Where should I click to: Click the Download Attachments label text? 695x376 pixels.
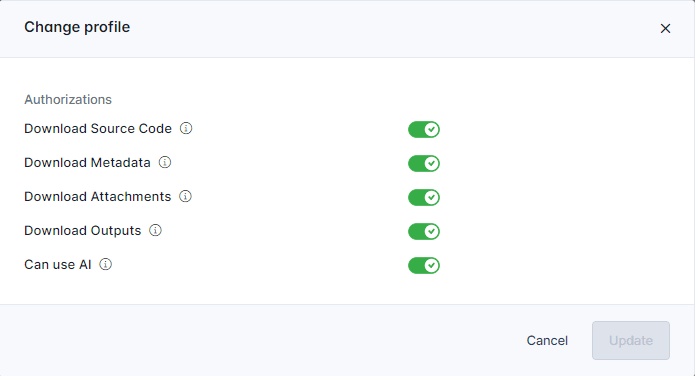98,196
